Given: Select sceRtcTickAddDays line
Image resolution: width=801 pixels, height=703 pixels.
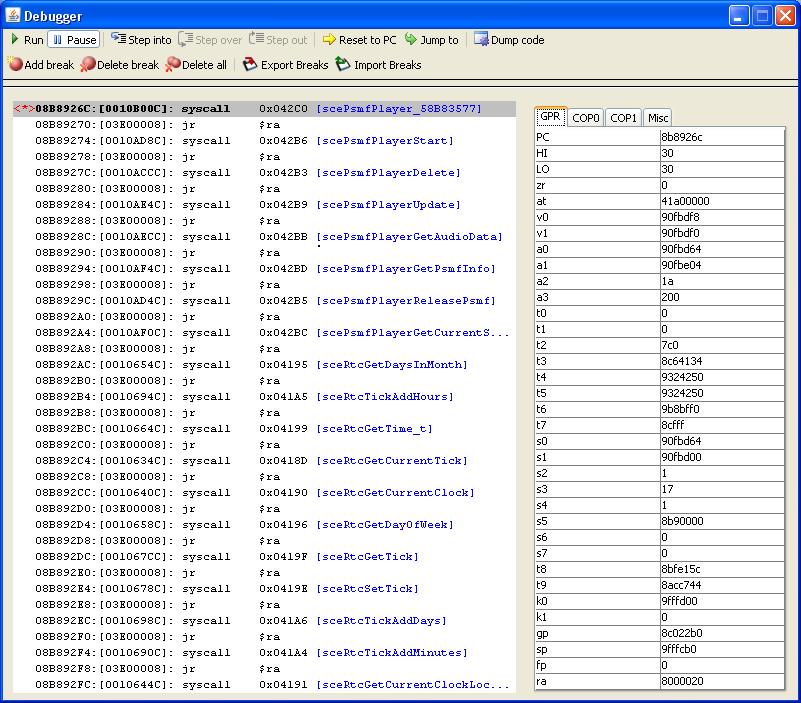Looking at the screenshot, I should (x=264, y=621).
